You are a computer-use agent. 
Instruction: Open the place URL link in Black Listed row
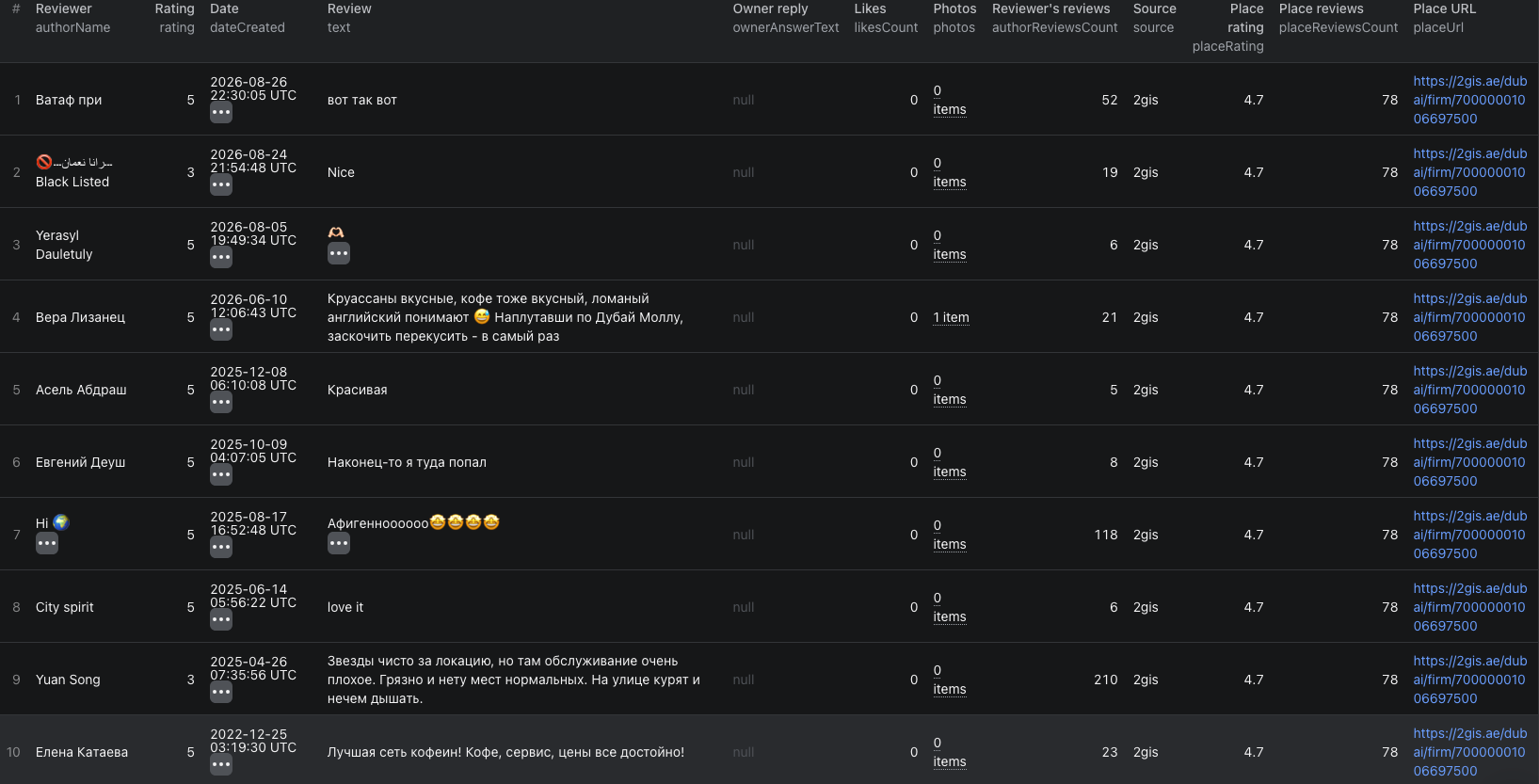point(1470,172)
